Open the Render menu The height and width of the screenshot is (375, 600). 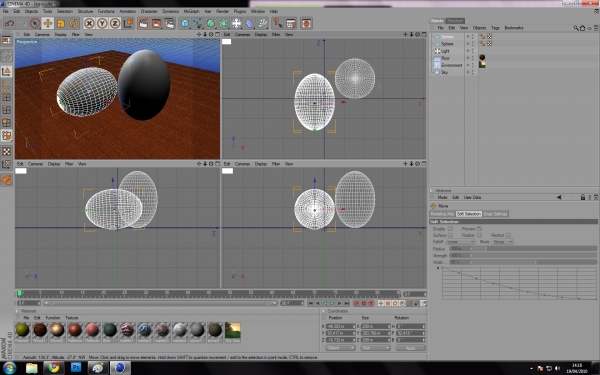(x=222, y=11)
